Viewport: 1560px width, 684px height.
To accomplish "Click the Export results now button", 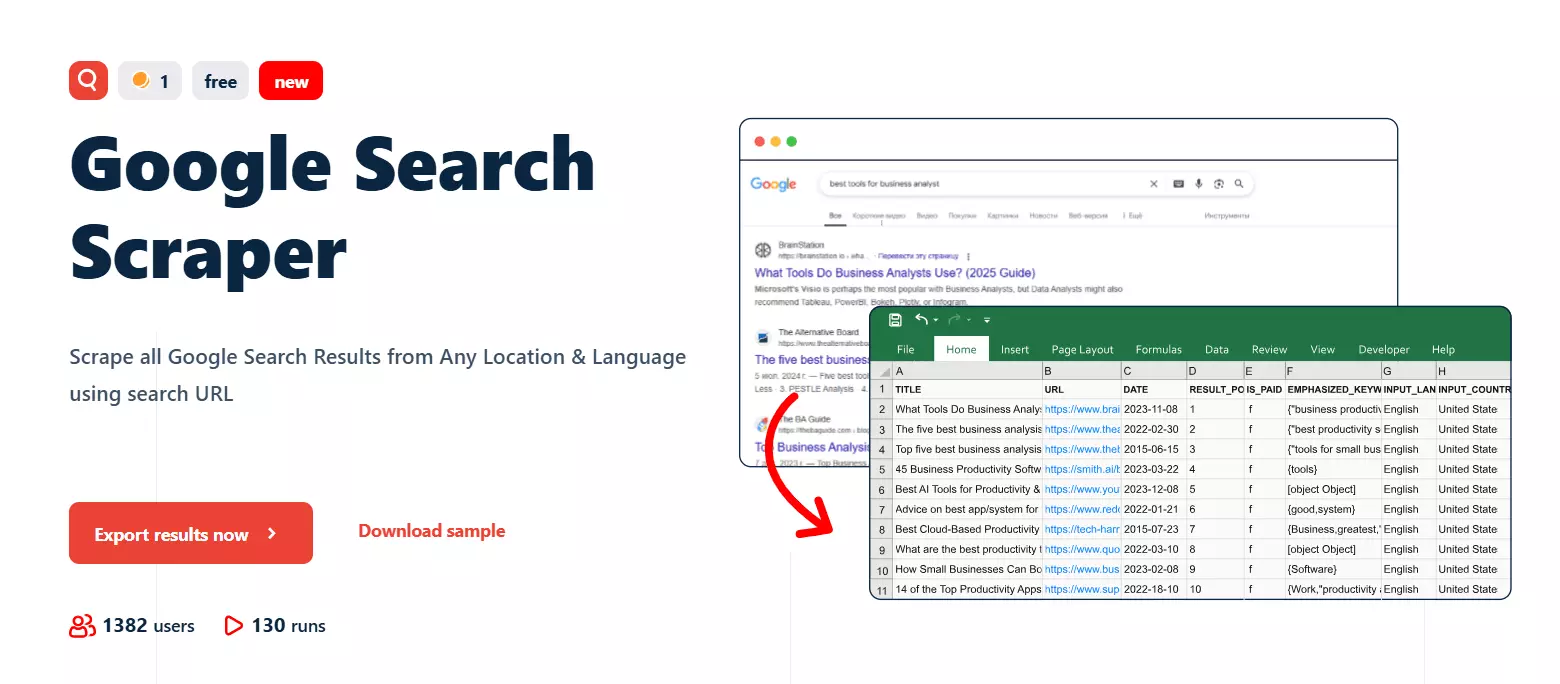I will point(190,533).
